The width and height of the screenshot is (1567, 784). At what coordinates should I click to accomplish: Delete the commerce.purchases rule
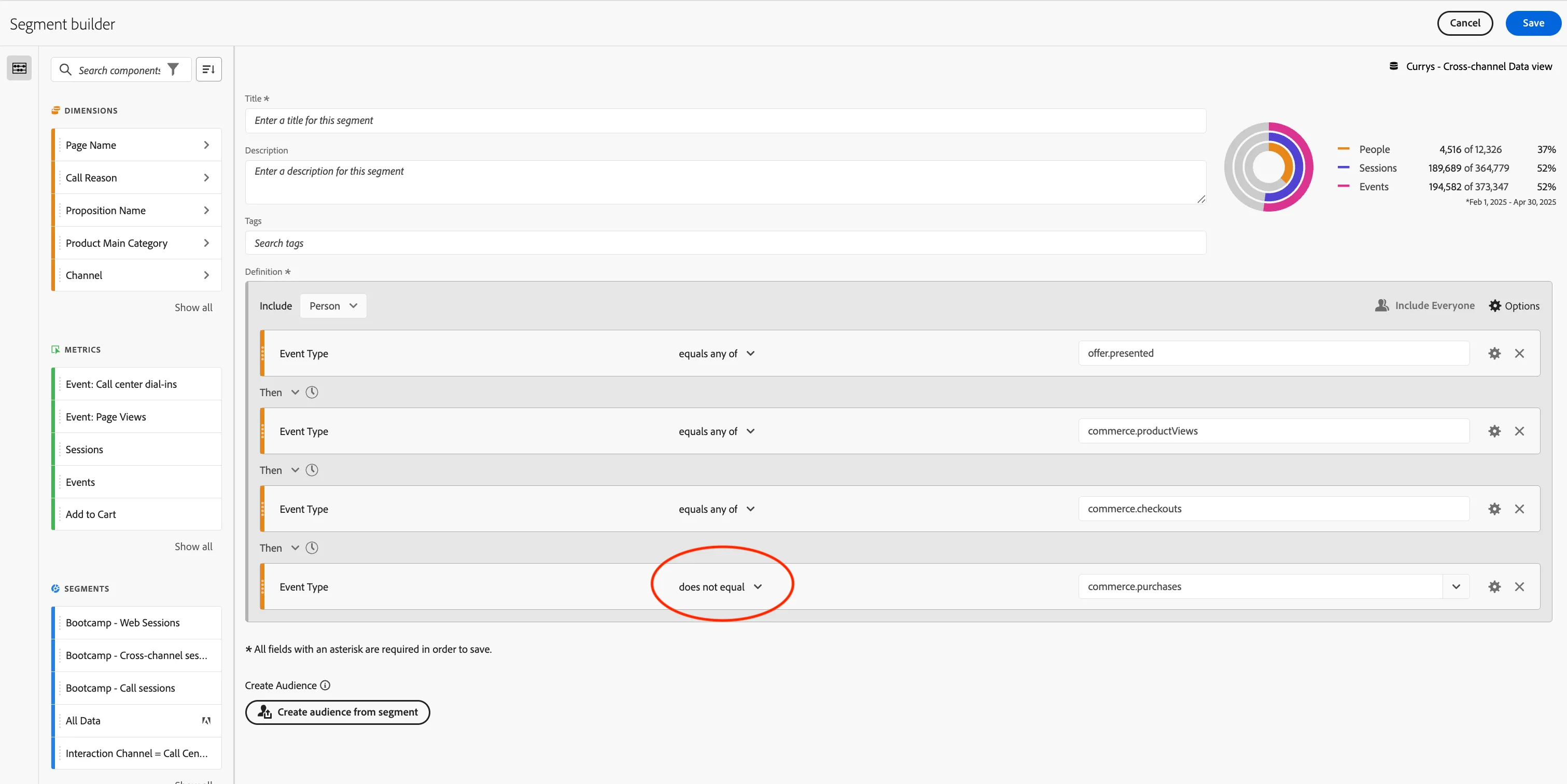pos(1519,587)
